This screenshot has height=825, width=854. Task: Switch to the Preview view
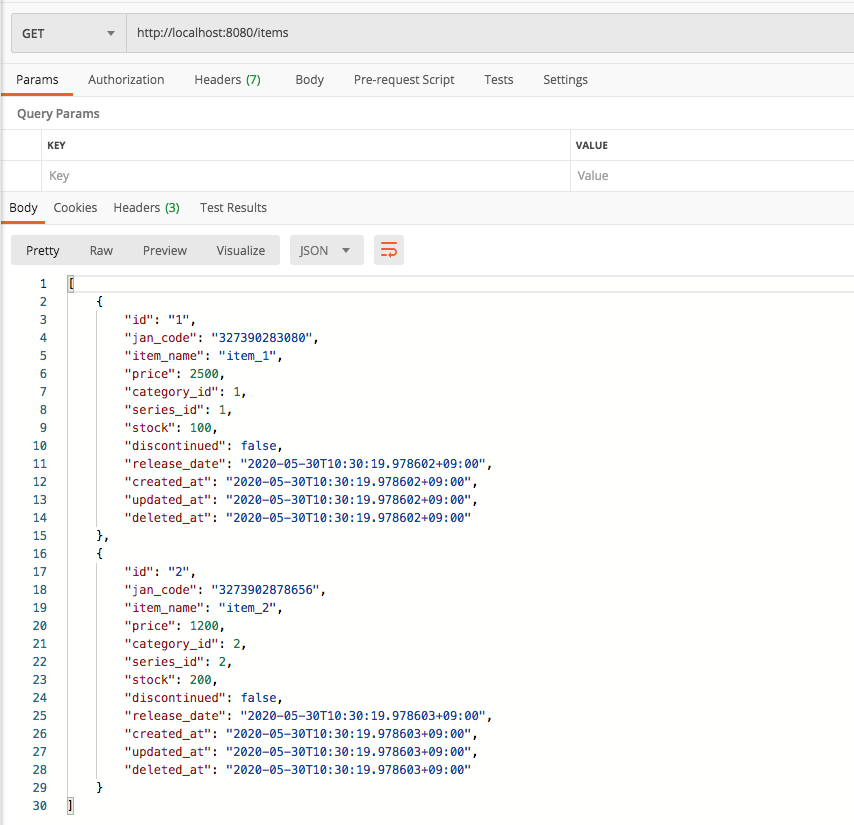[x=164, y=250]
